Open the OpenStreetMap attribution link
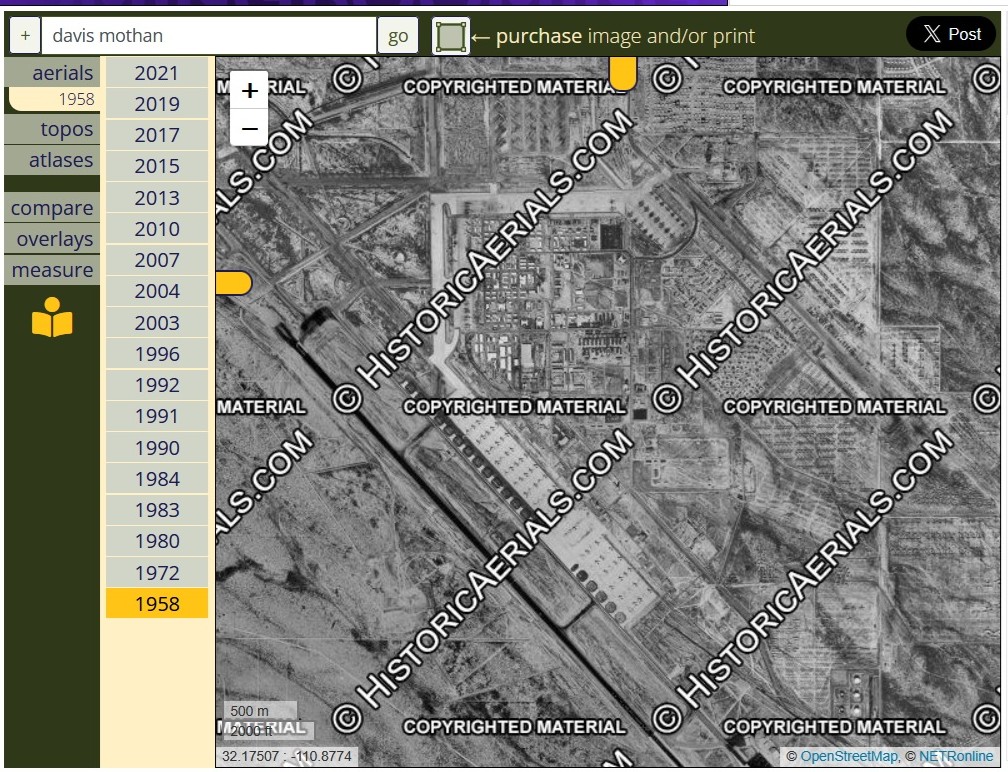 point(848,756)
